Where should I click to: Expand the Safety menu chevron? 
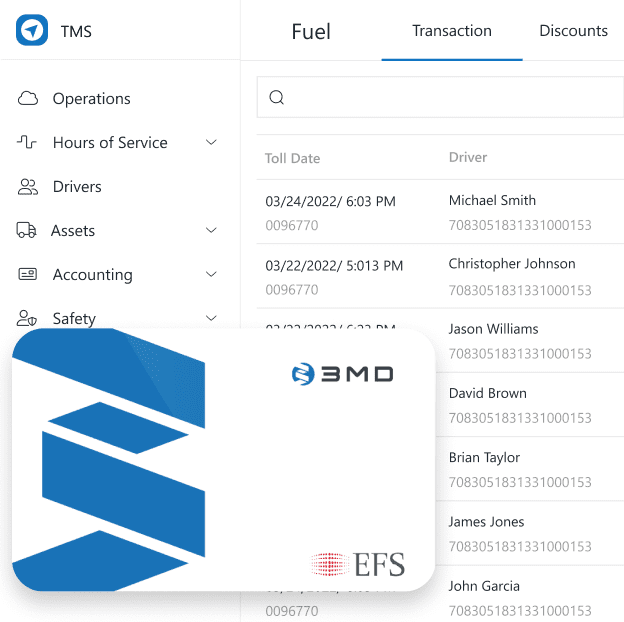(x=211, y=318)
